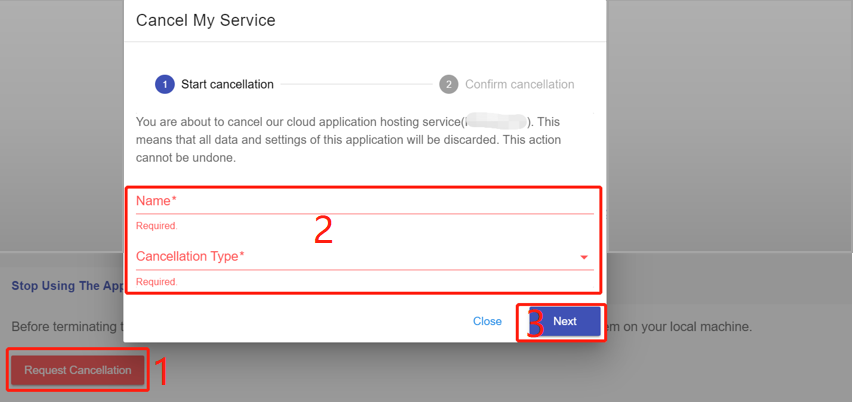This screenshot has height=404, width=853.
Task: Click the "Stop Using The App" section heading
Action: 66,286
